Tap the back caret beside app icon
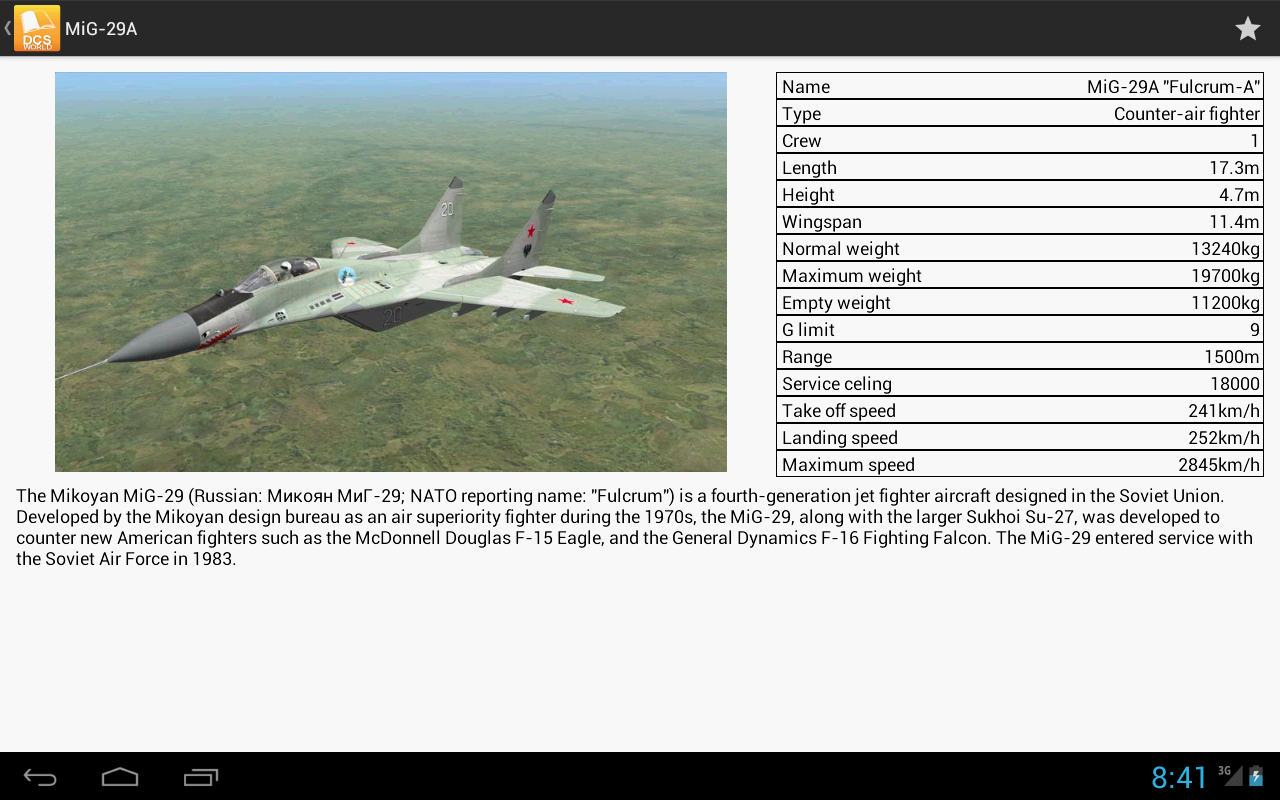1280x800 pixels. coord(7,28)
